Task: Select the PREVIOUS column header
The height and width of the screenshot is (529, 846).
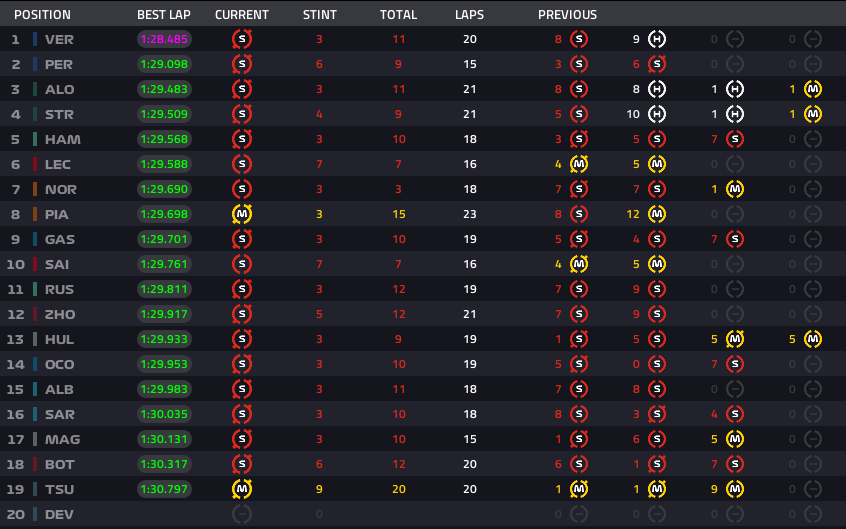Action: pos(567,15)
